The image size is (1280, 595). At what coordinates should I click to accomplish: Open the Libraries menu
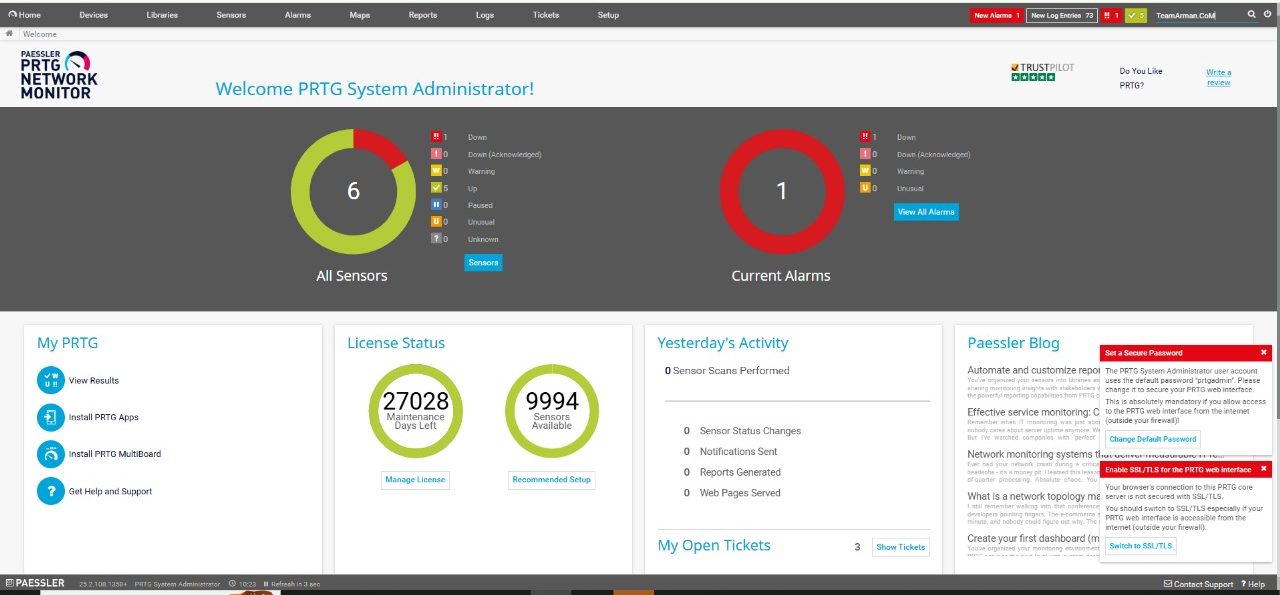pyautogui.click(x=162, y=15)
